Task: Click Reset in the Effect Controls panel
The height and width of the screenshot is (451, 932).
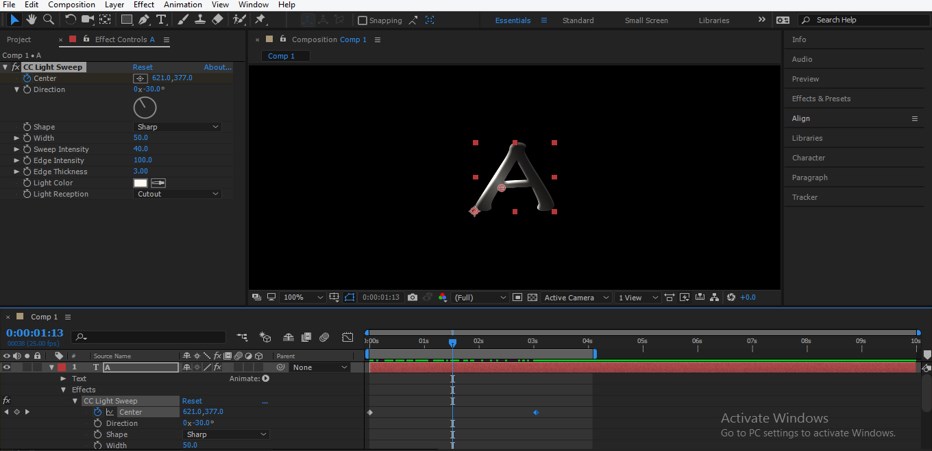Action: [143, 67]
